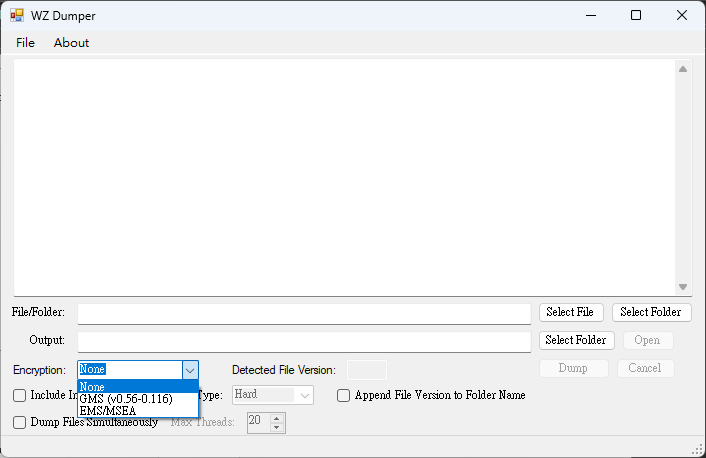This screenshot has width=706, height=458.
Task: Enable Dump Files Simultaneously checkbox
Action: [19, 422]
